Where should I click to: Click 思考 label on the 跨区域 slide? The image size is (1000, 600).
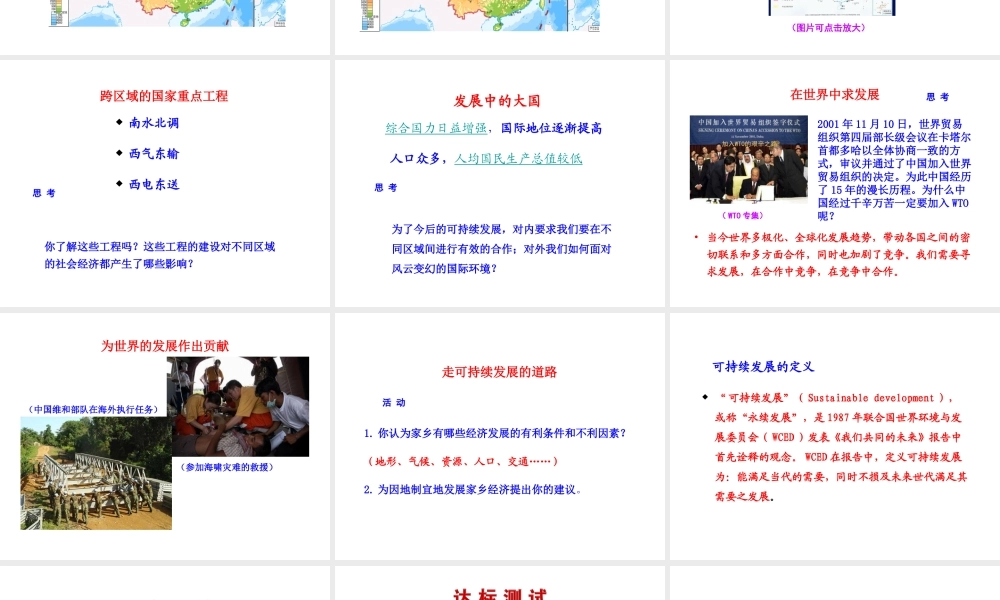tap(44, 193)
